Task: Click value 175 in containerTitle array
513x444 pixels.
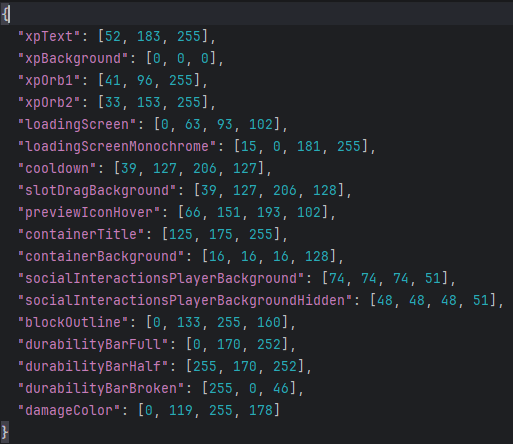Action: click(x=221, y=234)
